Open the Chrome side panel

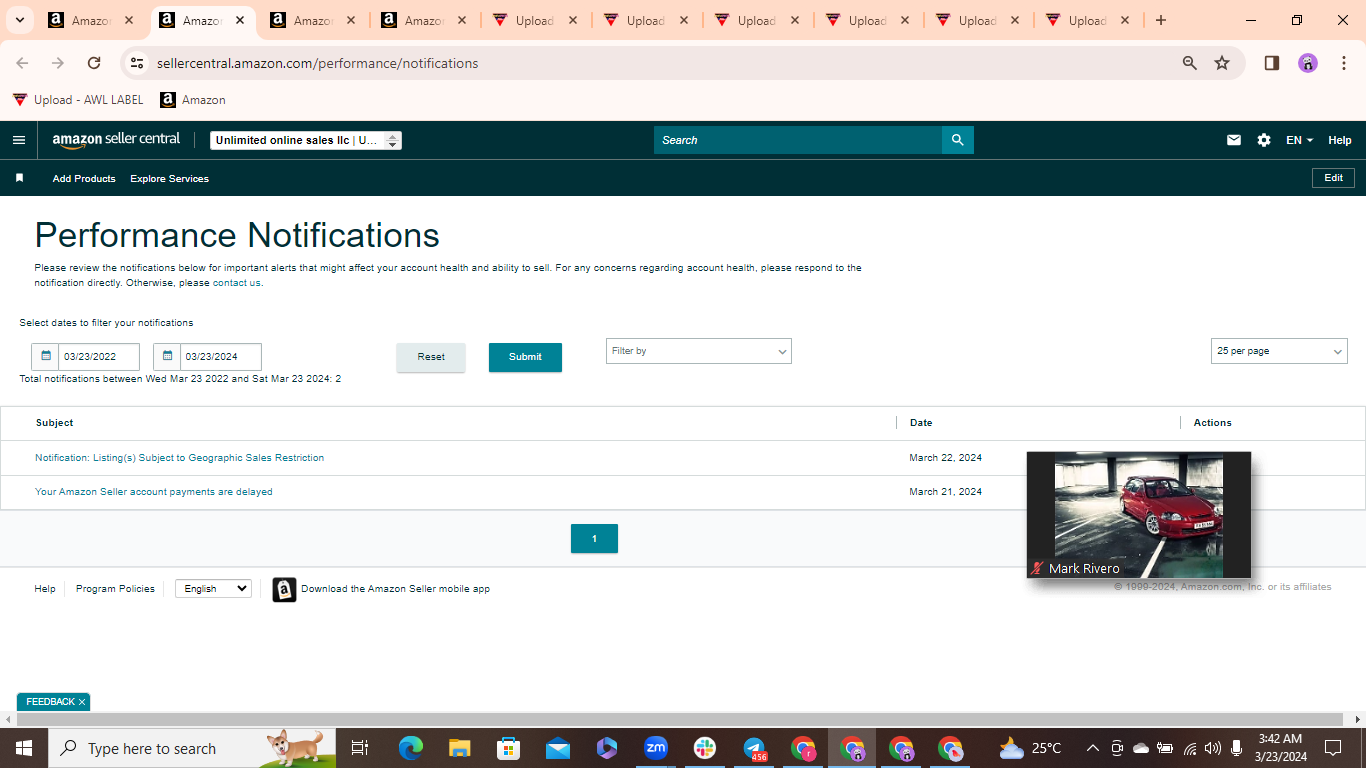point(1272,63)
